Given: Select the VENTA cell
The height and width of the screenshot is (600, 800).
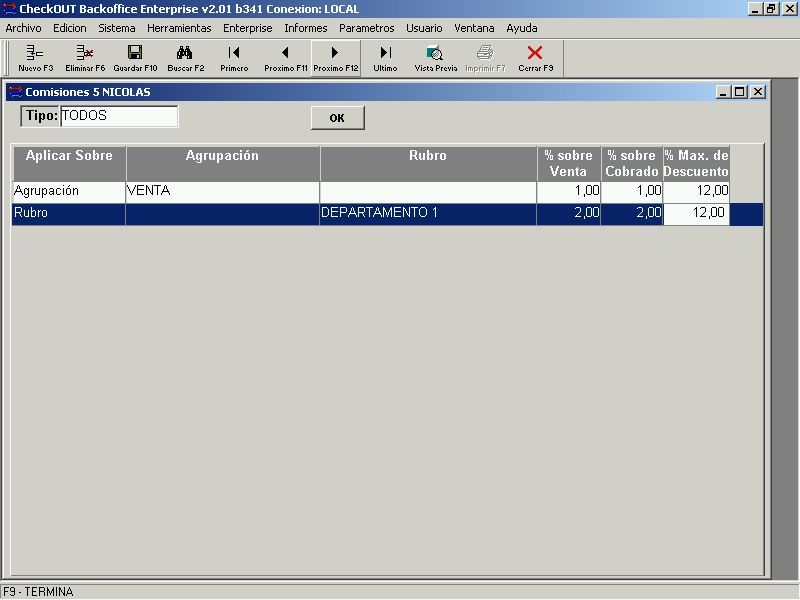Looking at the screenshot, I should (222, 191).
